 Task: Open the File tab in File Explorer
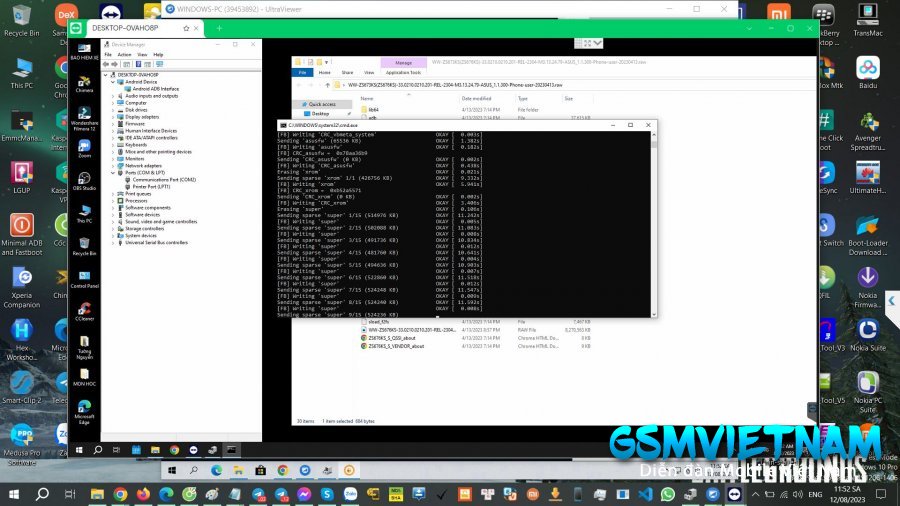pos(302,73)
